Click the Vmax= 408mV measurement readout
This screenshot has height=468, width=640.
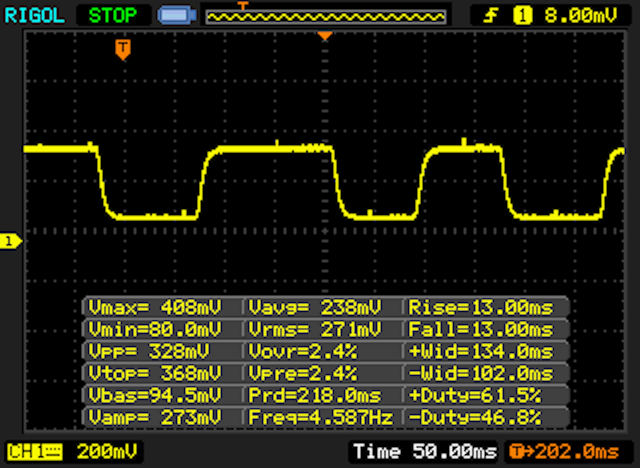pyautogui.click(x=163, y=307)
